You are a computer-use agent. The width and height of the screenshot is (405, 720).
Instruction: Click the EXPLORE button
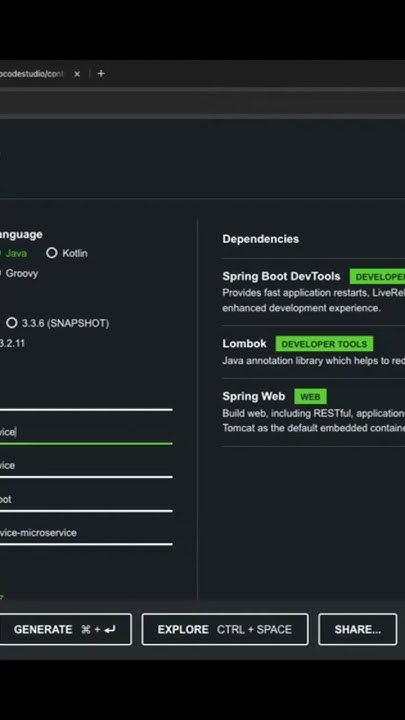(x=225, y=629)
